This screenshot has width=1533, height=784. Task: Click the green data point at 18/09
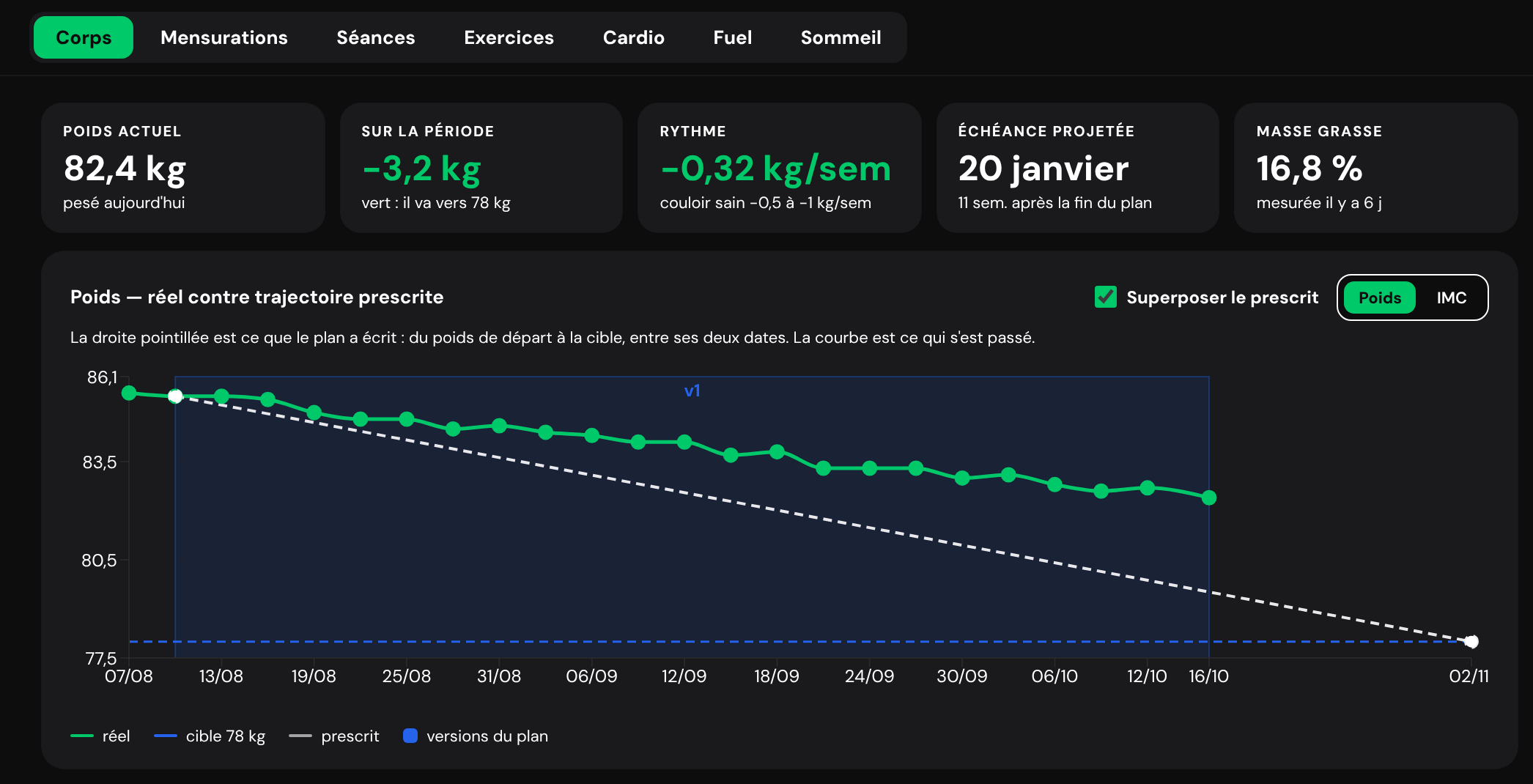(x=777, y=452)
